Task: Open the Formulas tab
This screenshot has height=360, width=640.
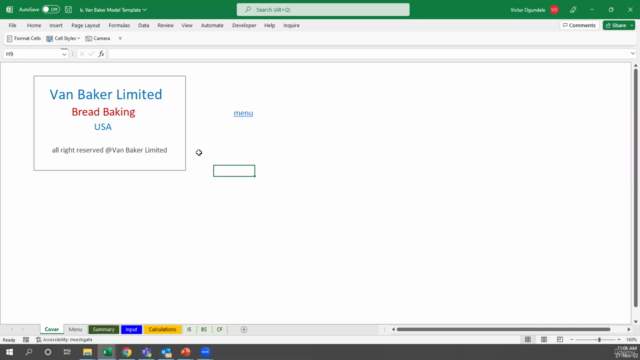Action: (119, 25)
